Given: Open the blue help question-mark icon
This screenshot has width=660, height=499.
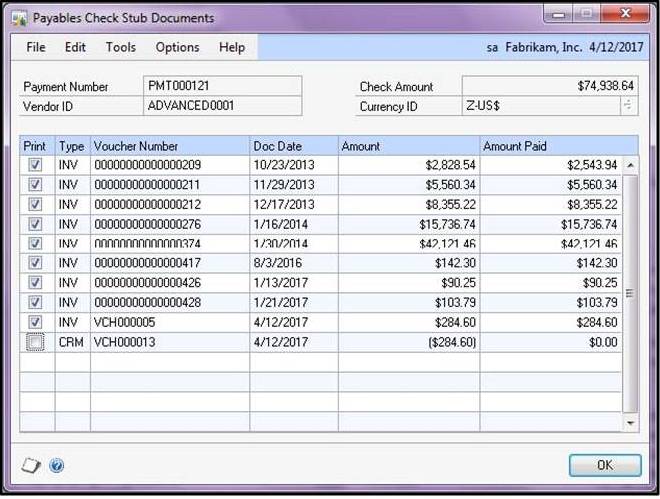Looking at the screenshot, I should pyautogui.click(x=56, y=465).
